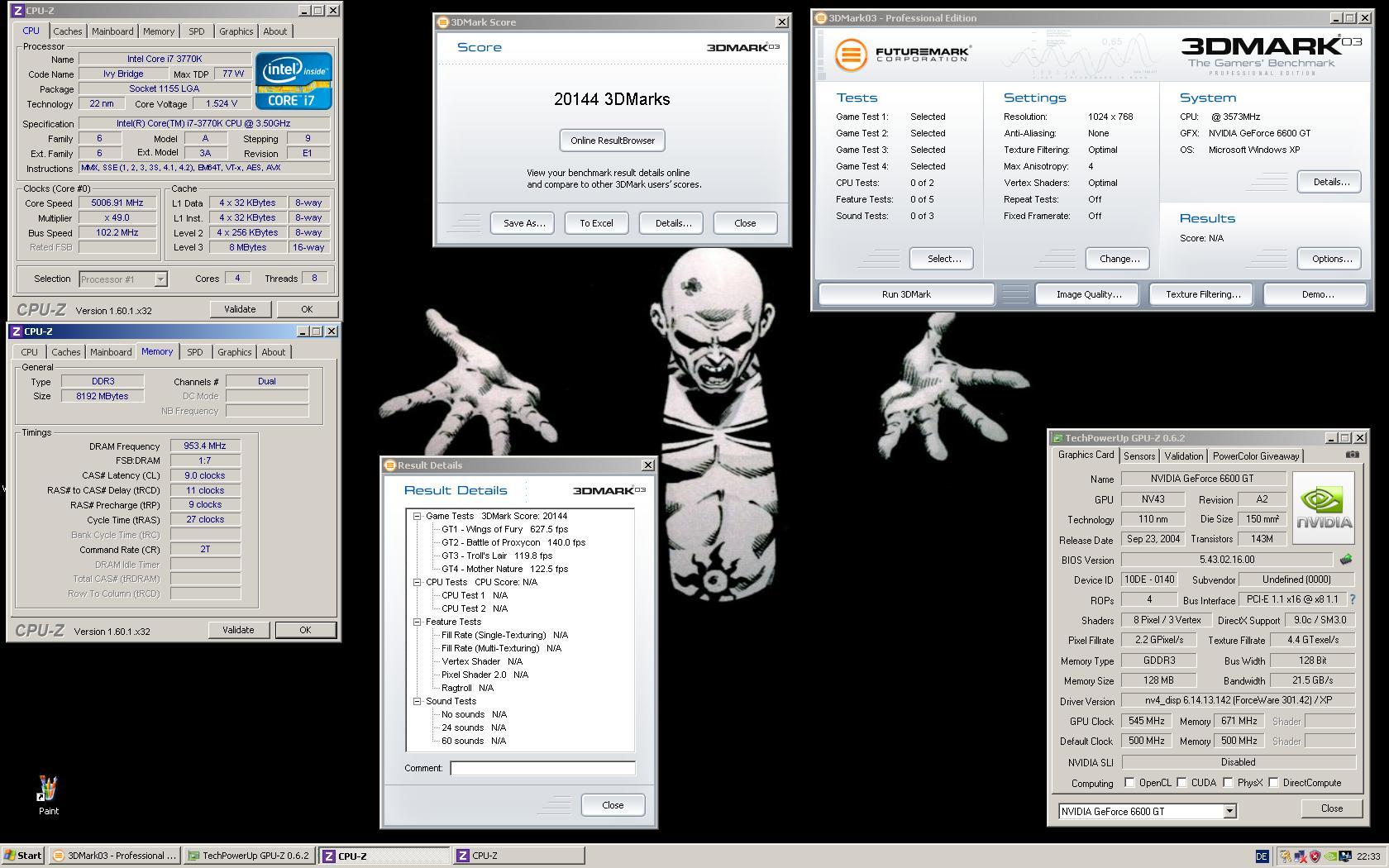Open the GPU selection dropdown in GPU-Z
The width and height of the screenshot is (1389, 868).
(x=1229, y=811)
